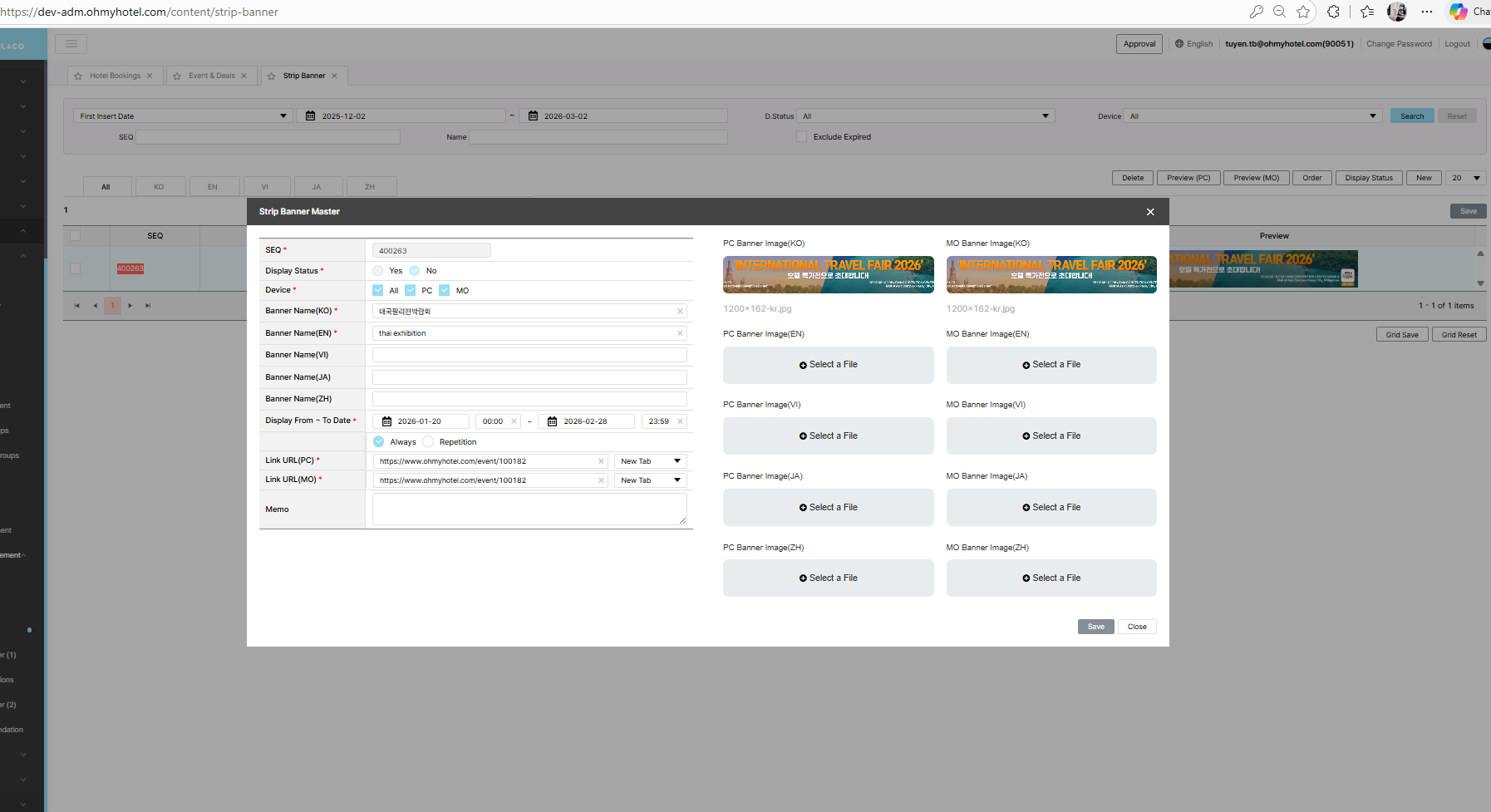Toggle the MO device checkbox
Screen dimensions: 1491x812
445,290
